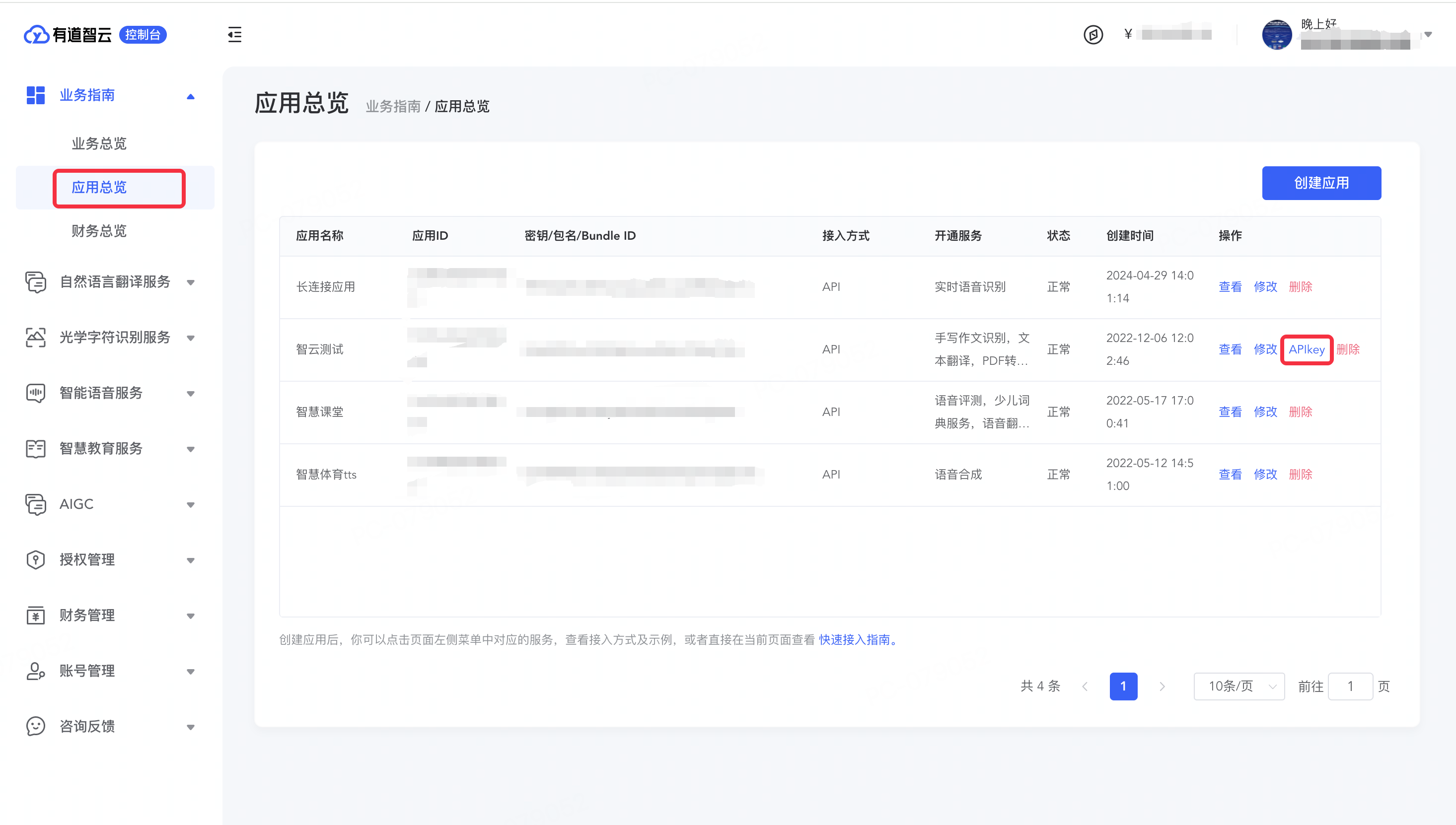
Task: Click the 财务管理 yen document icon
Action: click(x=35, y=616)
